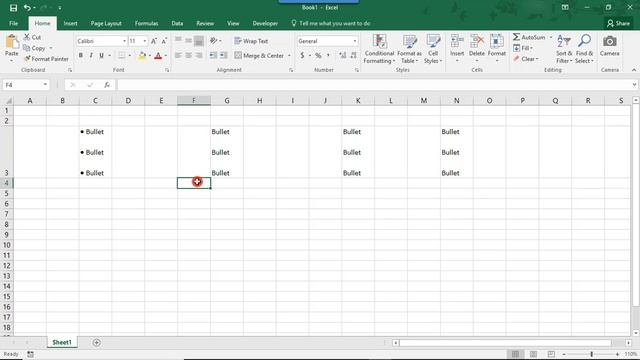640x360 pixels.
Task: Middle align cell content
Action: 188,40
